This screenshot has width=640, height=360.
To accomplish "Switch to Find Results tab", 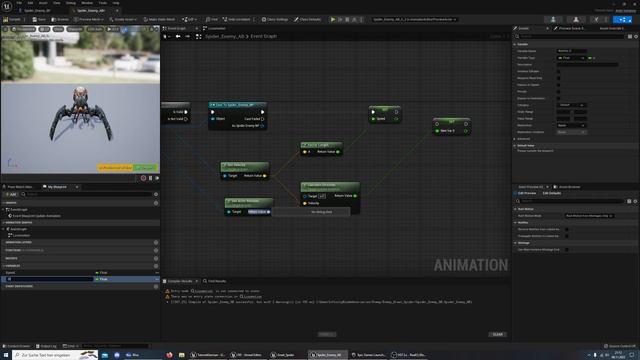I will pyautogui.click(x=214, y=281).
